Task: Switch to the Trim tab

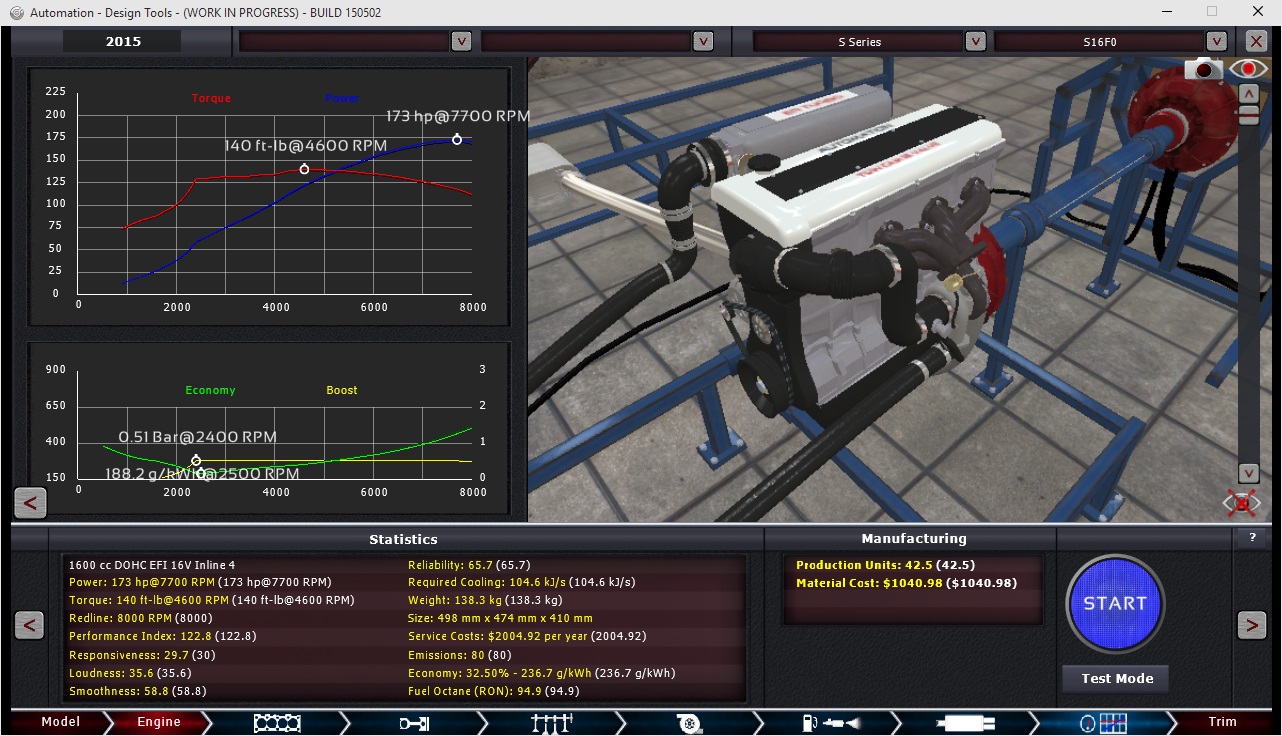Action: (x=1222, y=722)
